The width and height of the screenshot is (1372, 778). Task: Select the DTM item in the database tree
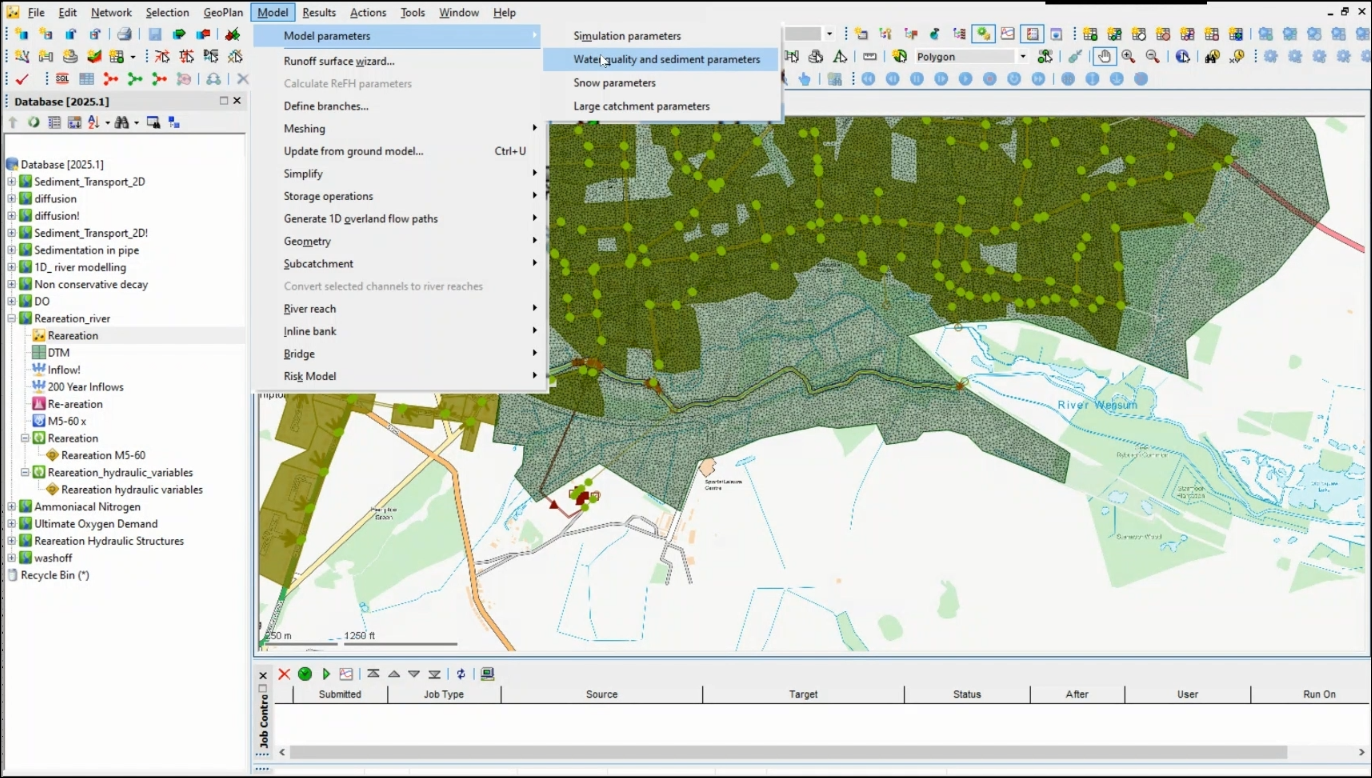coord(59,352)
